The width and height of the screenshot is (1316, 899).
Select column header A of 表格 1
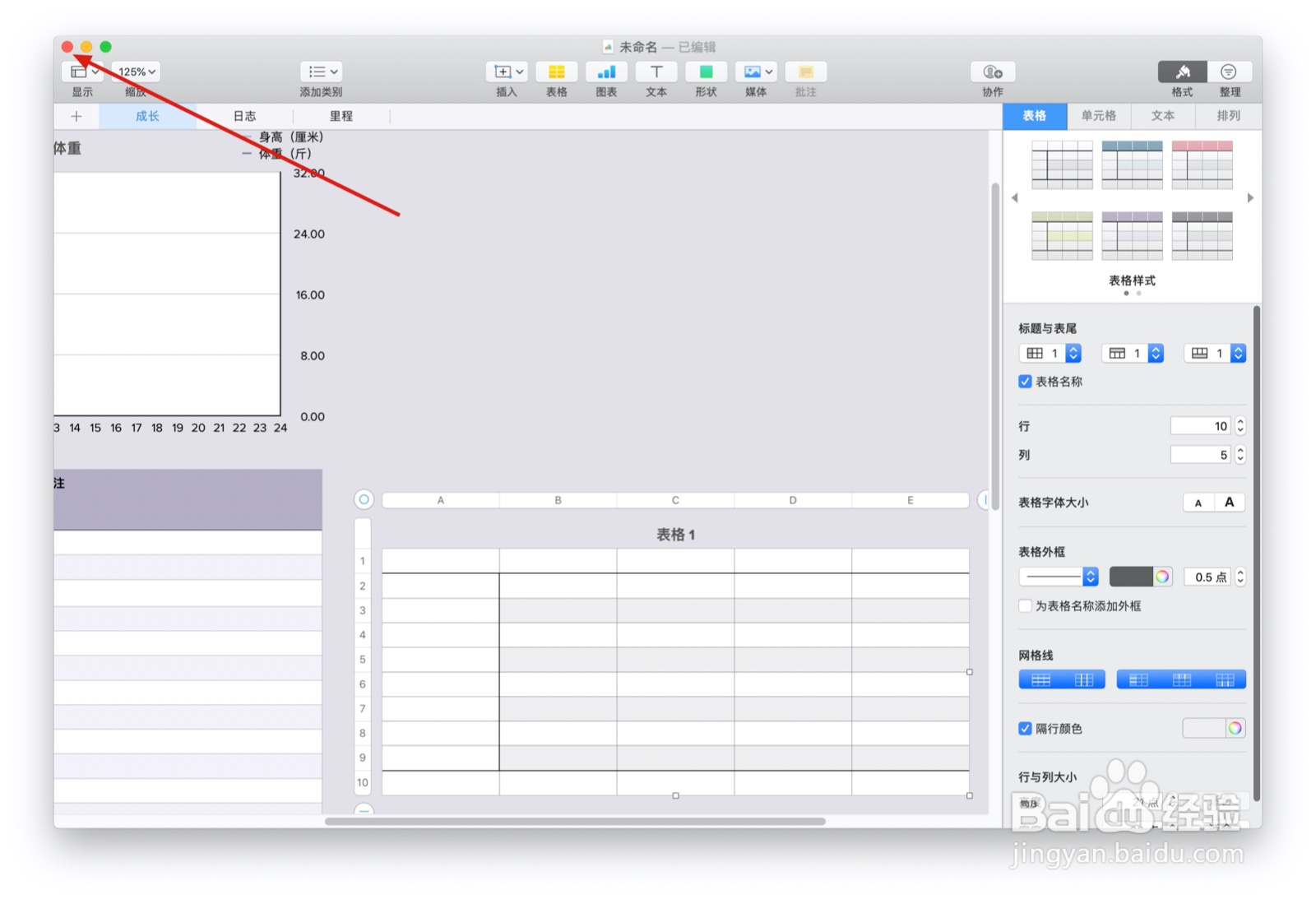pyautogui.click(x=441, y=500)
